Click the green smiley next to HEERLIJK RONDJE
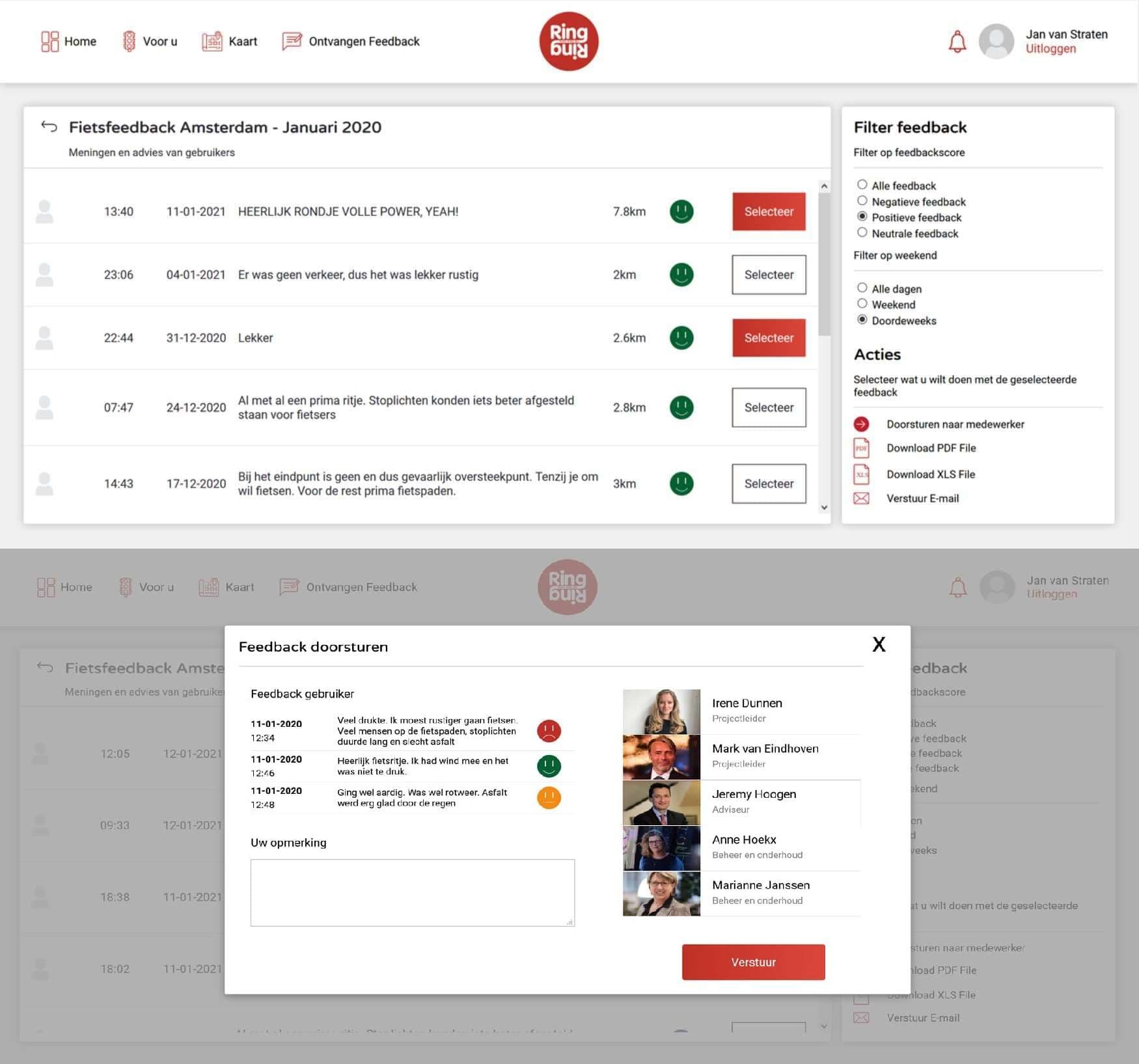The height and width of the screenshot is (1064, 1139). (x=681, y=211)
